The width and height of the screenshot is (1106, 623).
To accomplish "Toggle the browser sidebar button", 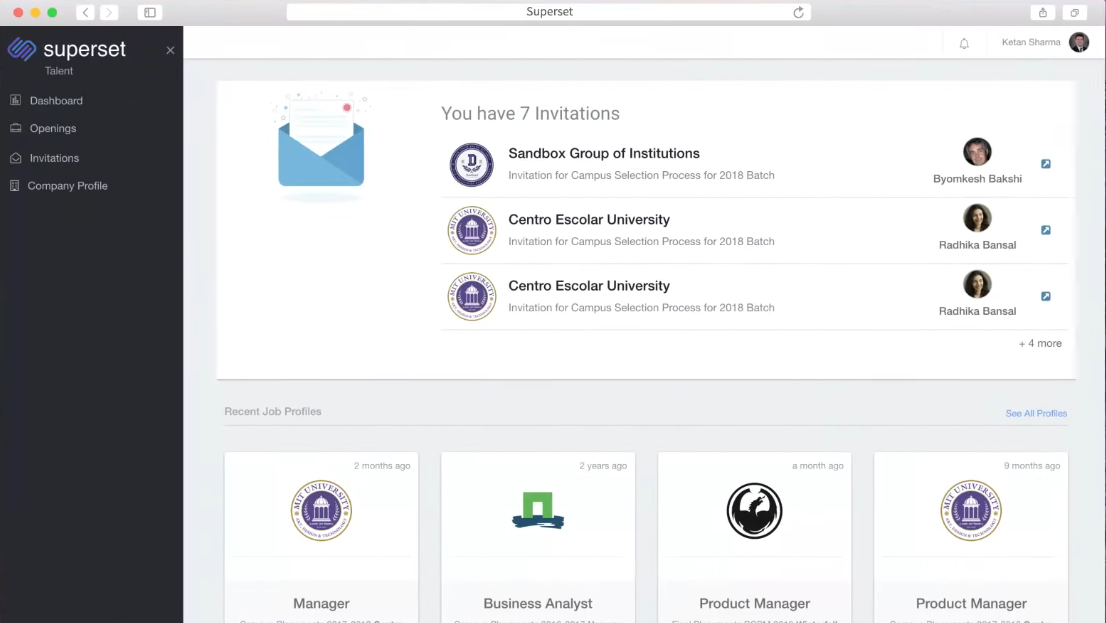I will pyautogui.click(x=150, y=12).
